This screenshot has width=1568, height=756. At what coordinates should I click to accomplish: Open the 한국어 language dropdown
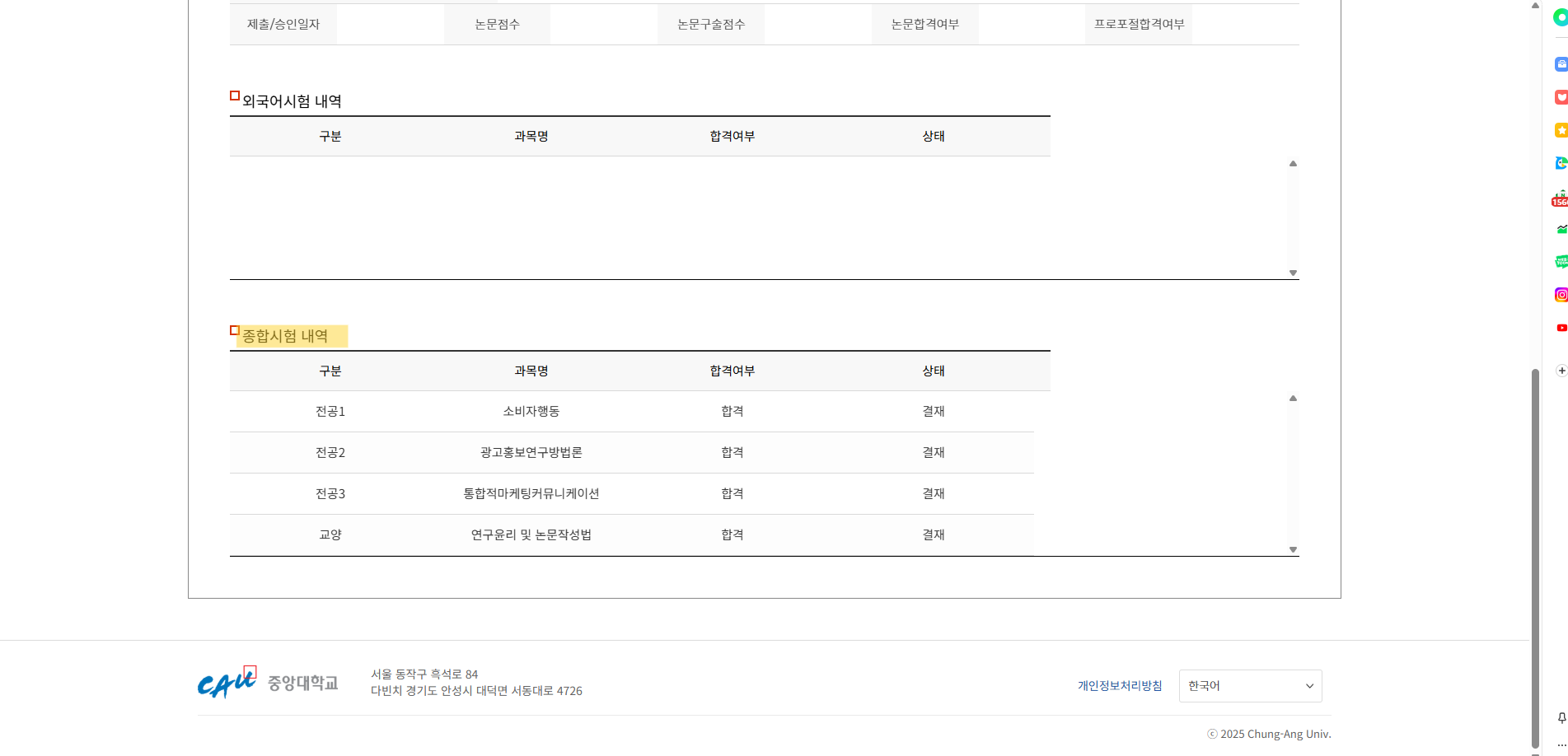1250,686
